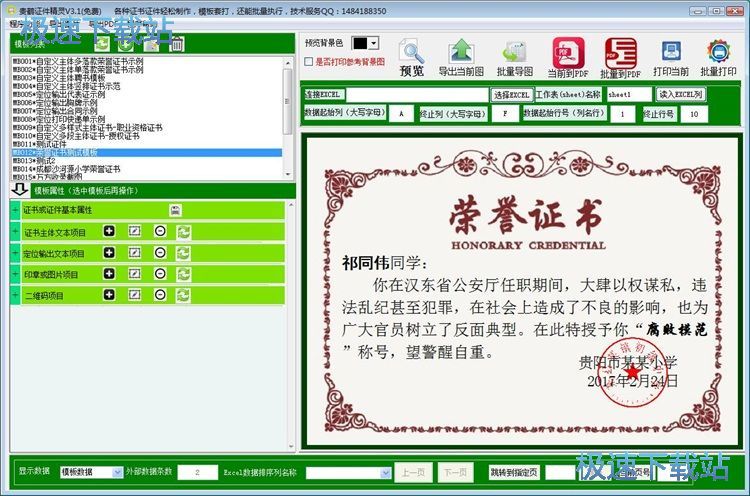Remove item in 印章或图片项目 row
The width and height of the screenshot is (750, 496).
tap(160, 274)
